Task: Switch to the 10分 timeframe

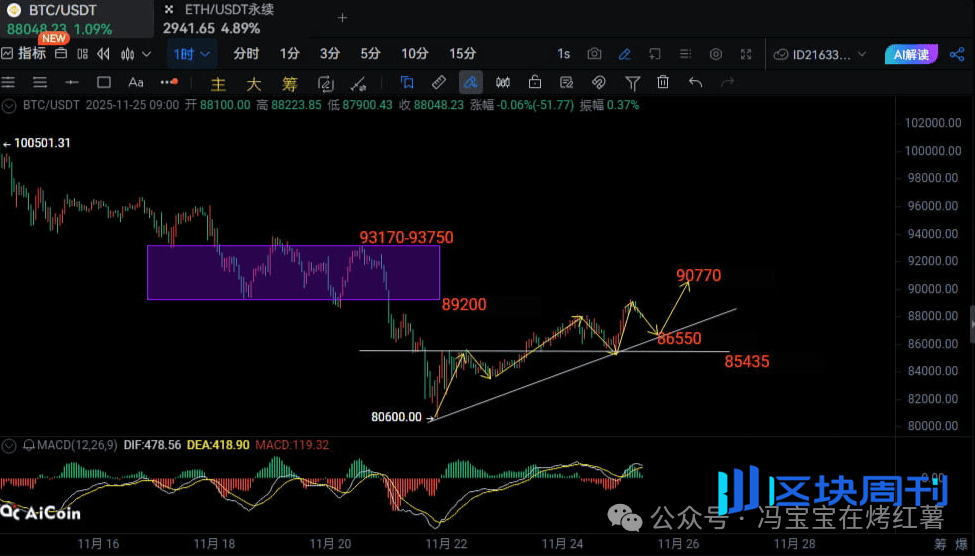Action: [415, 54]
